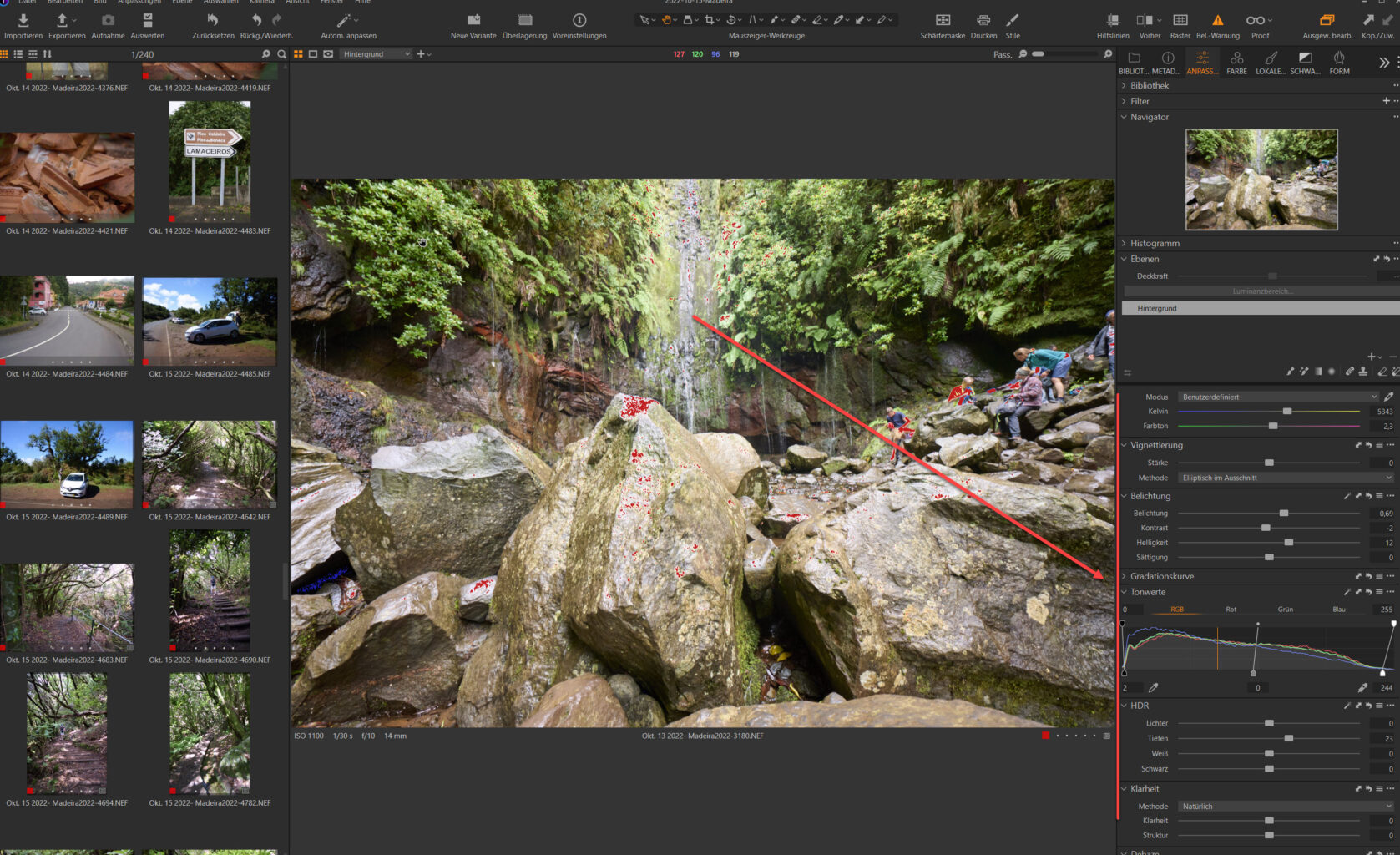Image resolution: width=1400 pixels, height=855 pixels.
Task: Expand the Gradationskurve panel
Action: click(1125, 576)
